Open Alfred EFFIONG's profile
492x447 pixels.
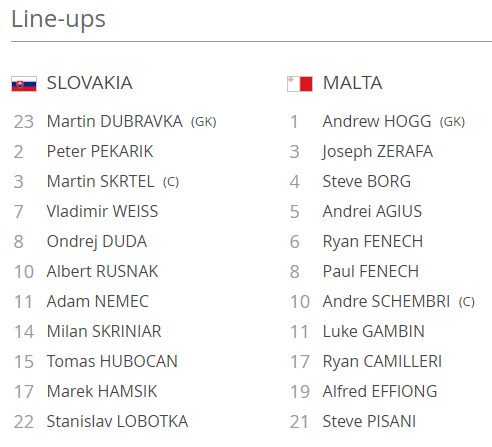click(x=380, y=391)
